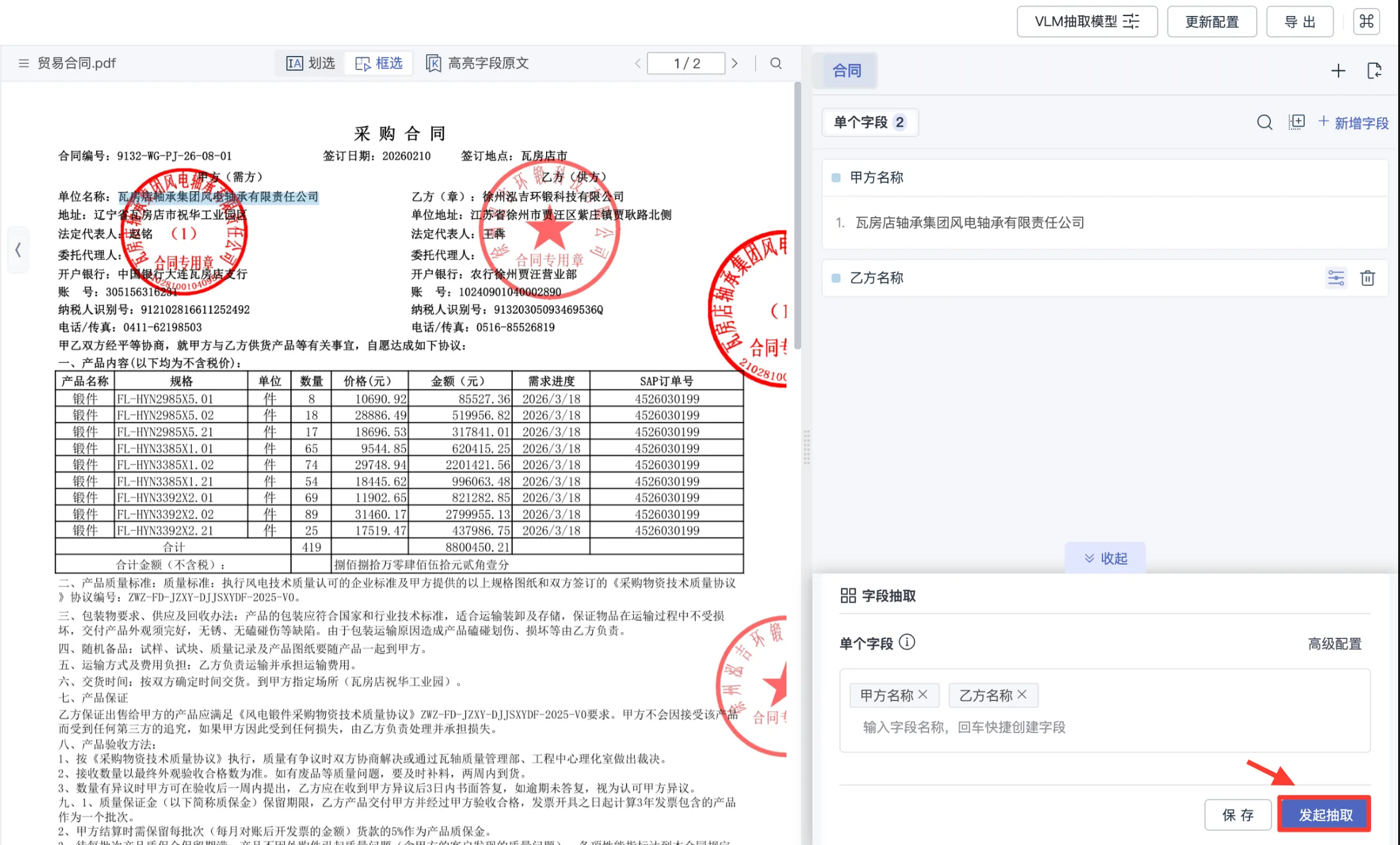Go to the next PDF page
This screenshot has width=1400, height=845.
coord(735,63)
